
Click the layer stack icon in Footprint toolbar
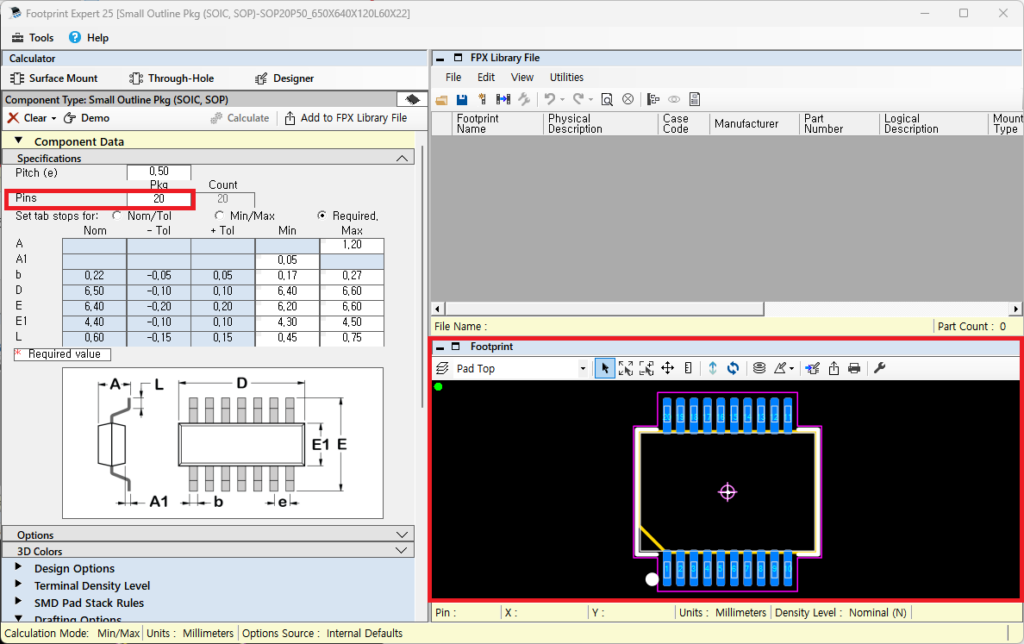pyautogui.click(x=759, y=368)
